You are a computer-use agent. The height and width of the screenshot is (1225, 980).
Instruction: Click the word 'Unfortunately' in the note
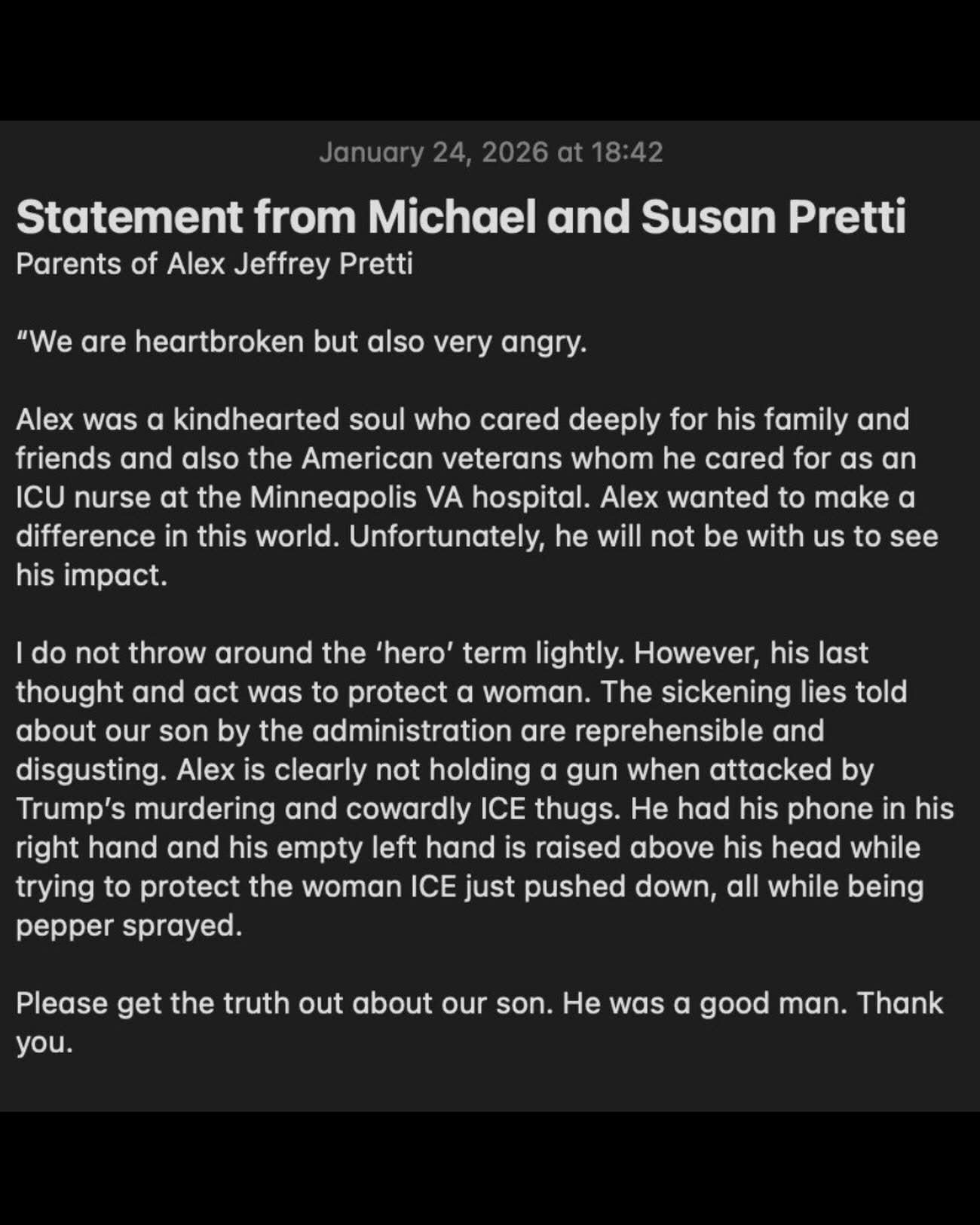pyautogui.click(x=446, y=537)
